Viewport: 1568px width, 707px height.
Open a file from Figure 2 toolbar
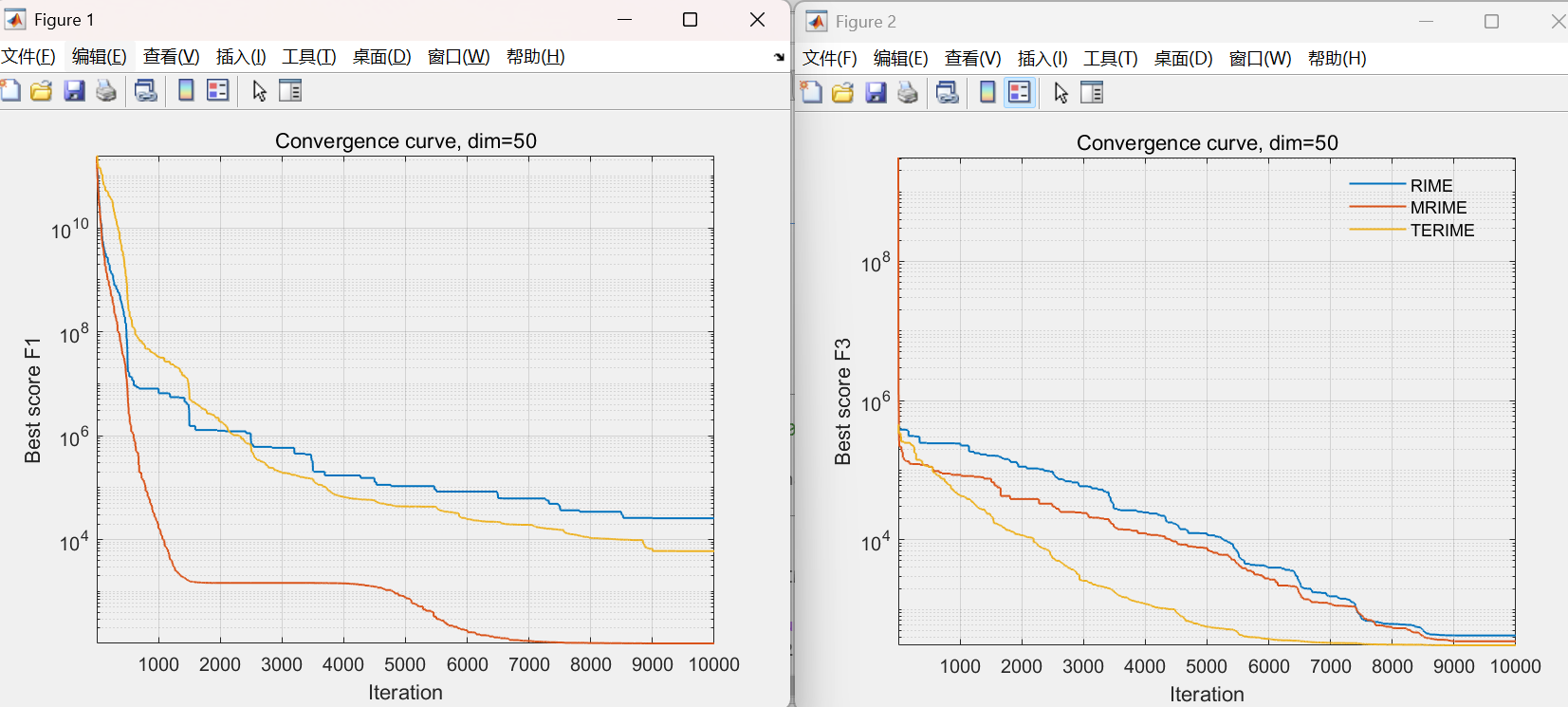point(843,93)
